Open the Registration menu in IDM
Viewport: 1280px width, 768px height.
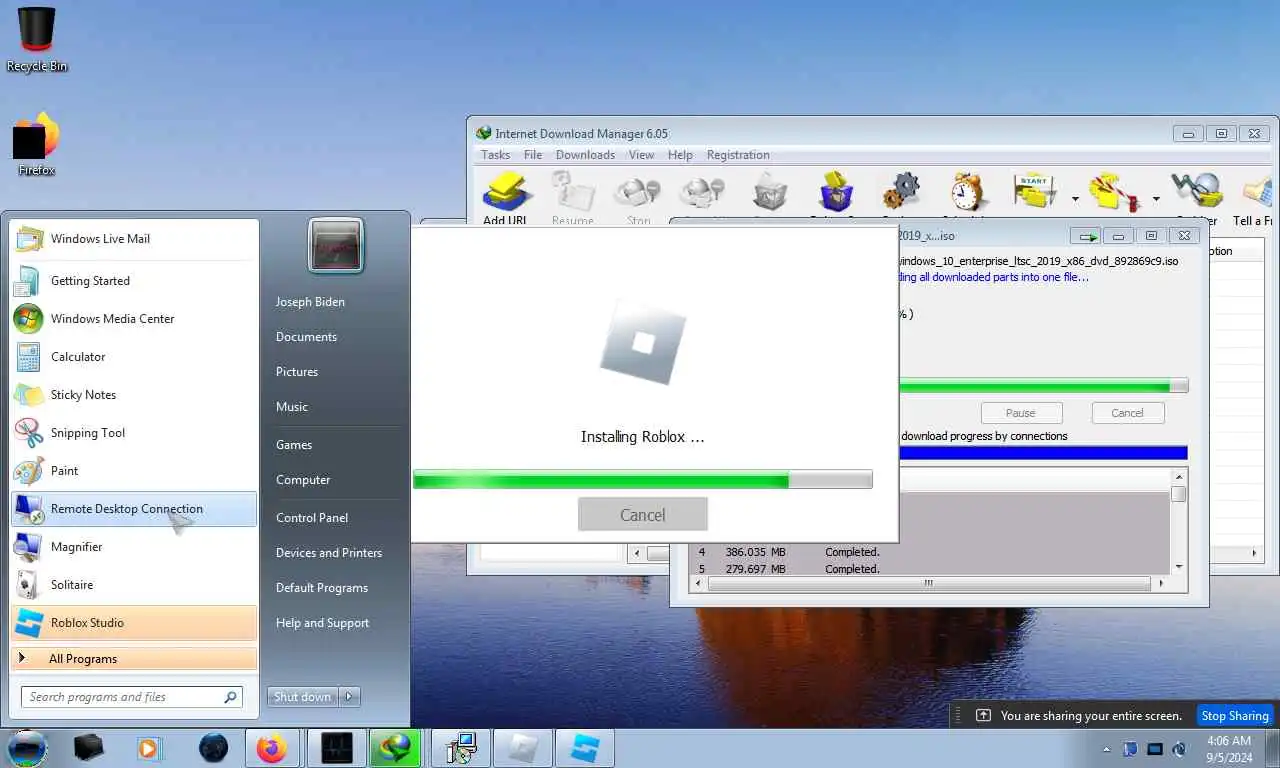coord(738,155)
